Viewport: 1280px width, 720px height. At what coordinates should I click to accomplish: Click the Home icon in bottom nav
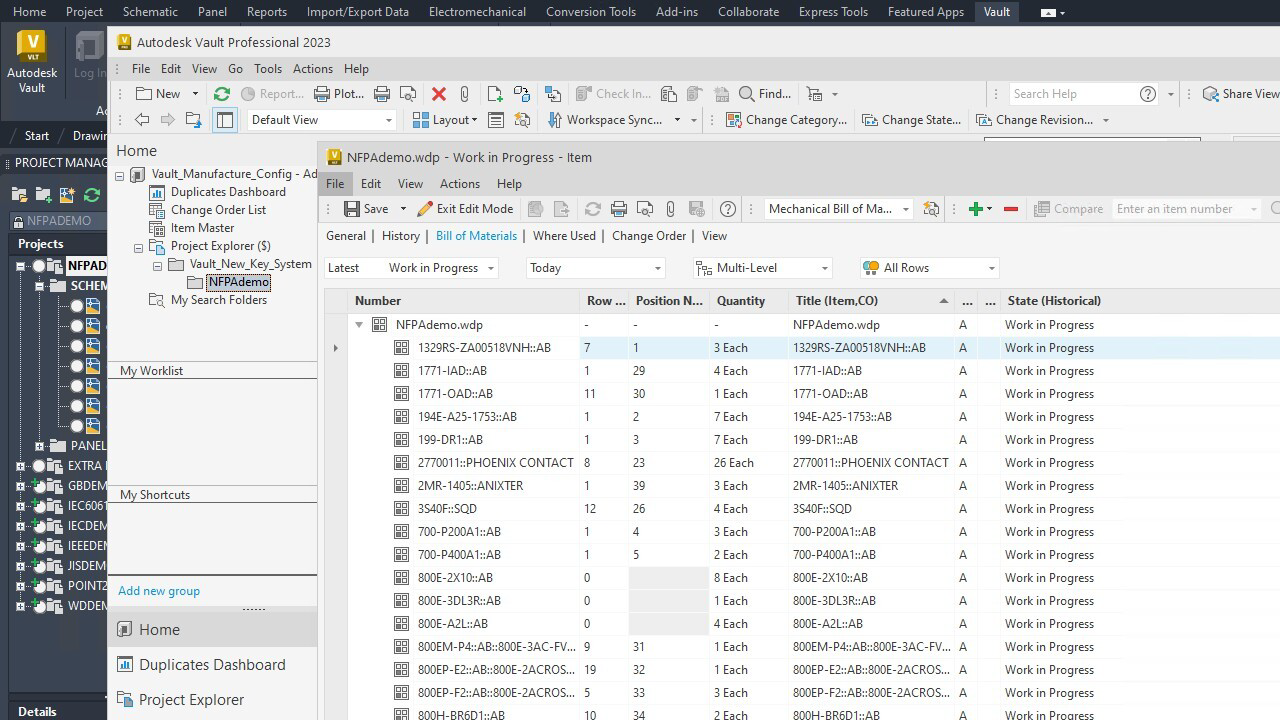pyautogui.click(x=125, y=630)
